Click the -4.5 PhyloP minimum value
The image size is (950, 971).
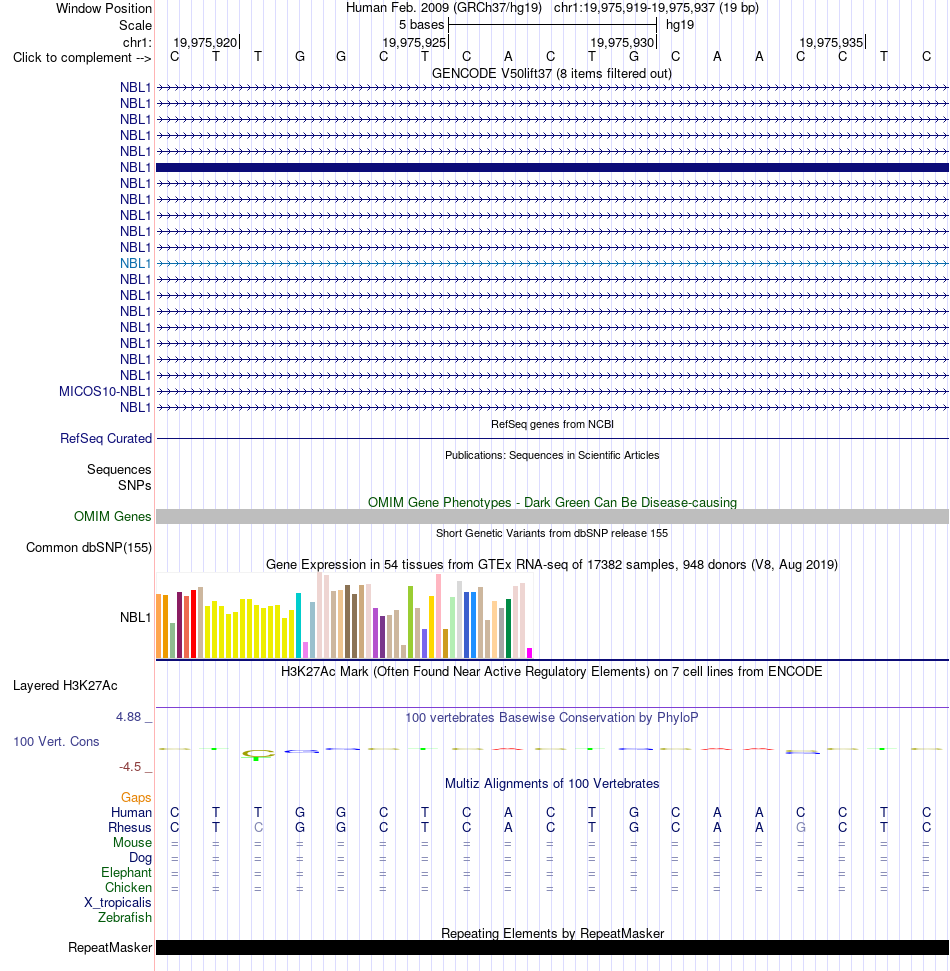tap(130, 767)
